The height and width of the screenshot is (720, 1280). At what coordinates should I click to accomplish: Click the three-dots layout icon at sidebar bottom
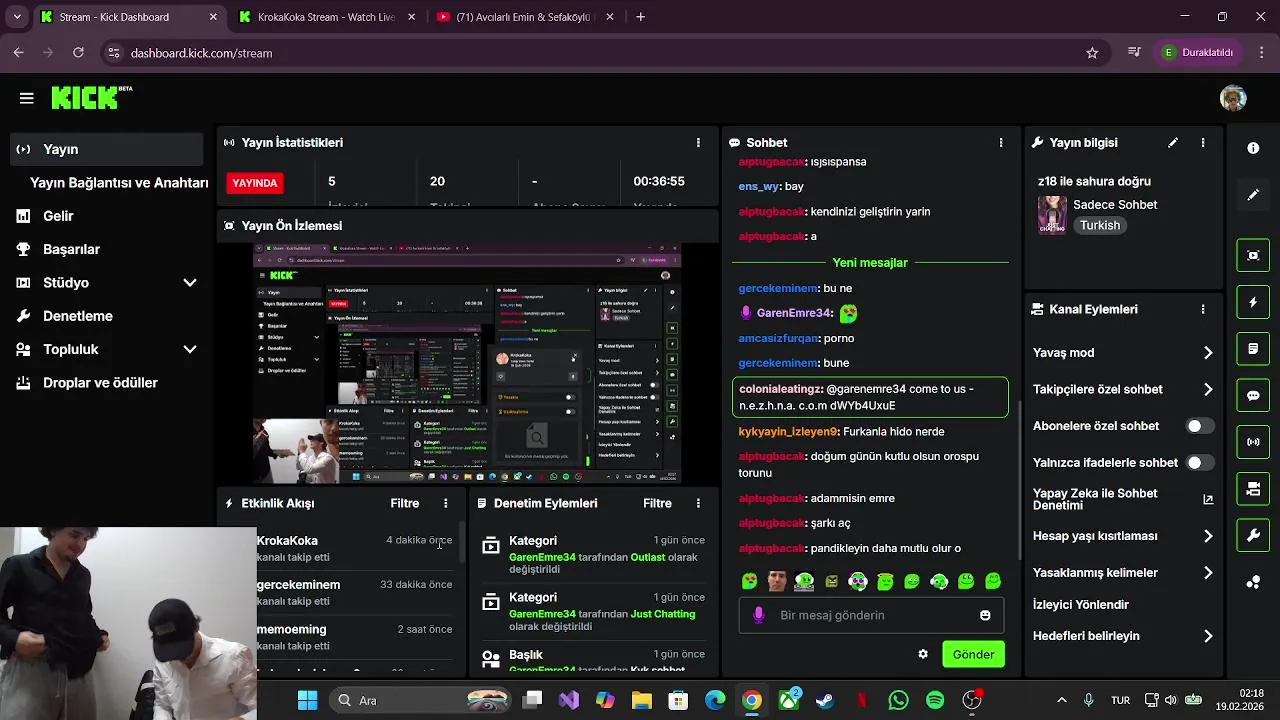(1253, 583)
